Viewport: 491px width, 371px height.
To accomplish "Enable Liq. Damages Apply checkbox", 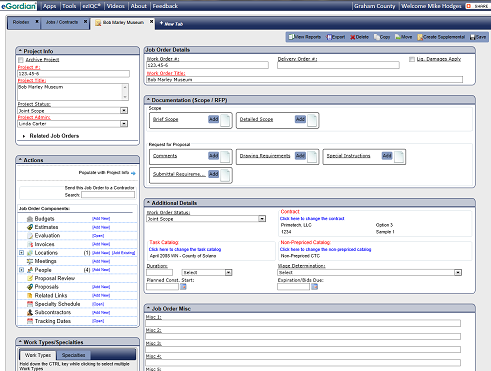I will click(412, 59).
